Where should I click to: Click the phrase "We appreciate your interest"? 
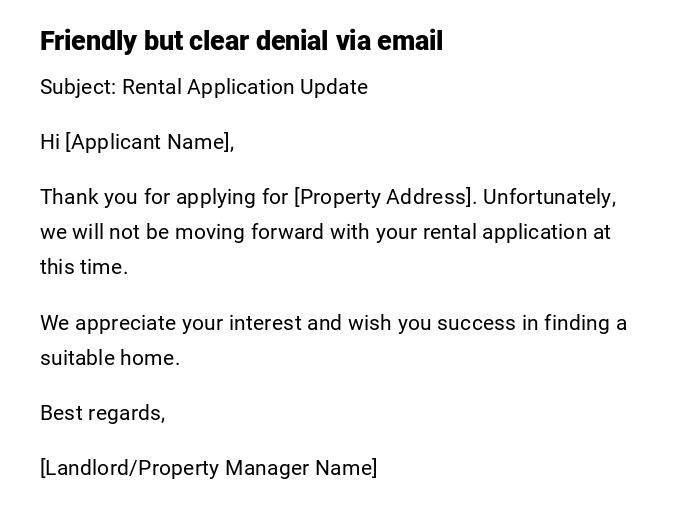(x=171, y=323)
